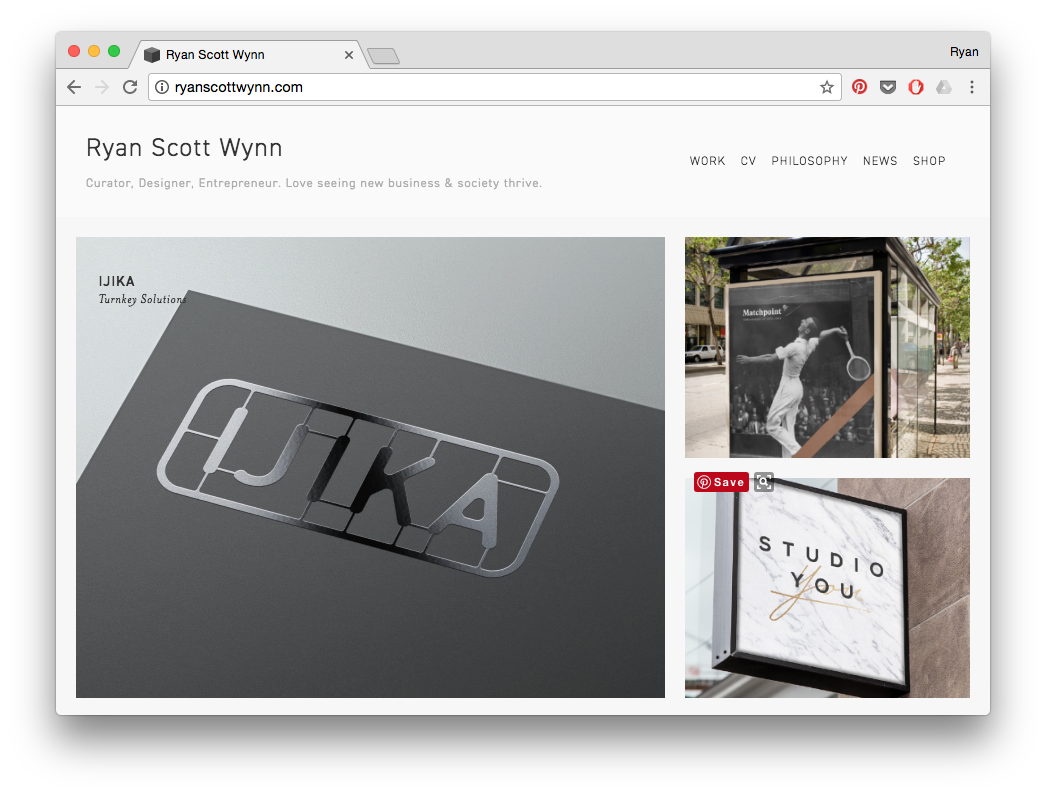Go to the NEWS section
Image resolution: width=1046 pixels, height=795 pixels.
pyautogui.click(x=880, y=161)
